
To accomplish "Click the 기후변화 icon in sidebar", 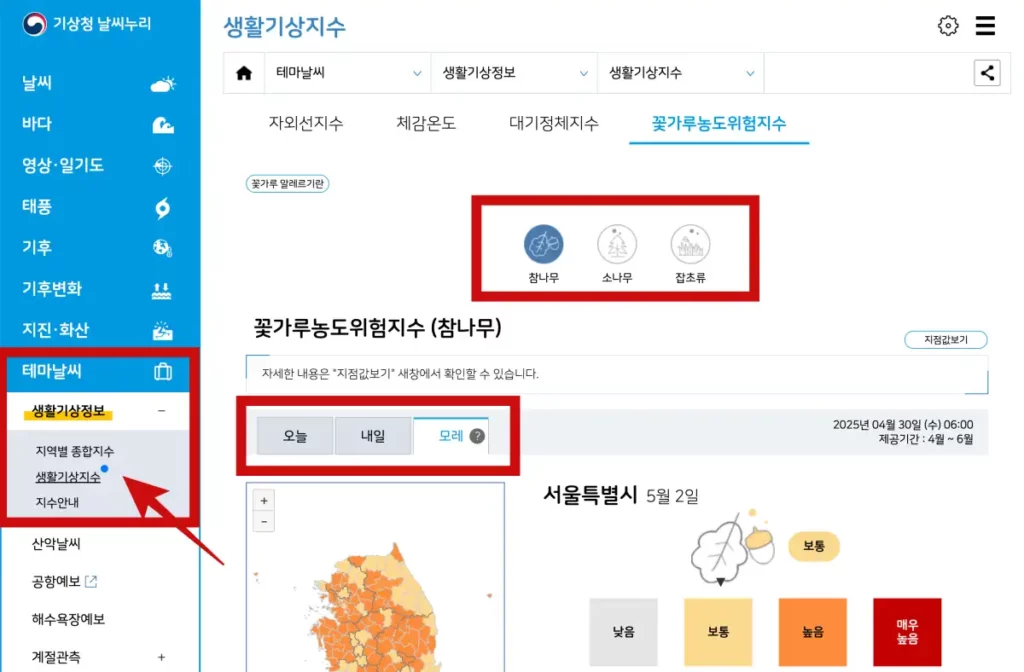I will tap(161, 290).
